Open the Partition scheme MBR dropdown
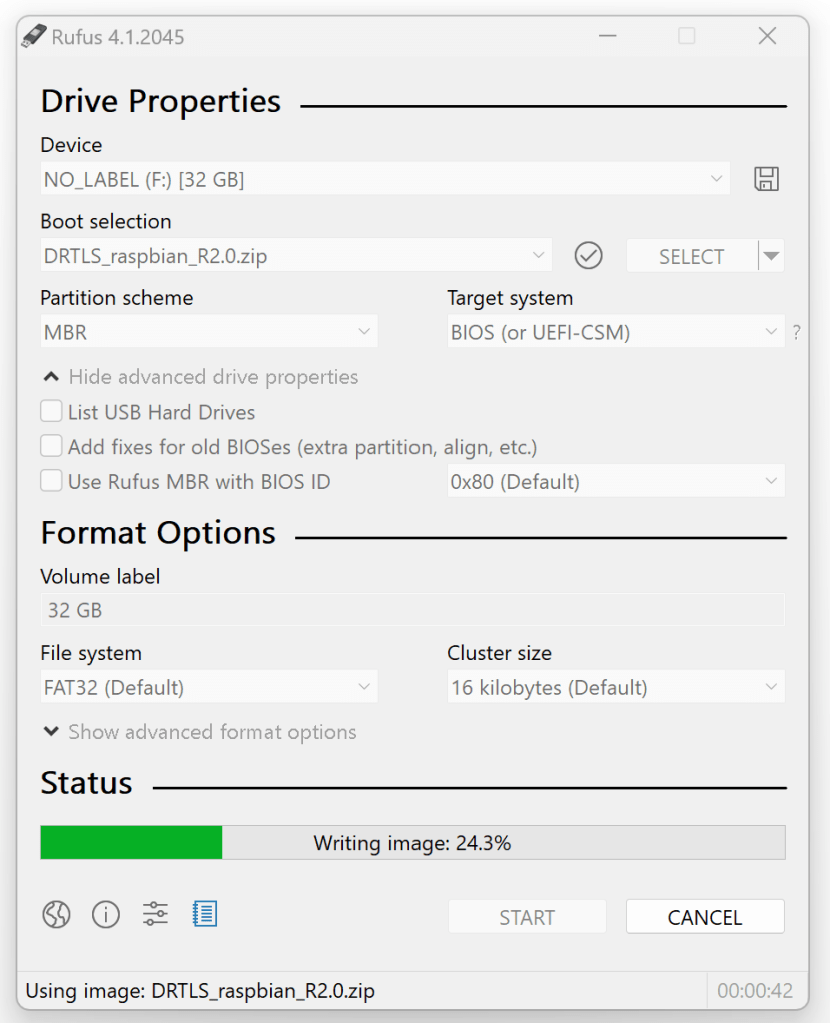Screen dimensions: 830x1023 coord(208,333)
